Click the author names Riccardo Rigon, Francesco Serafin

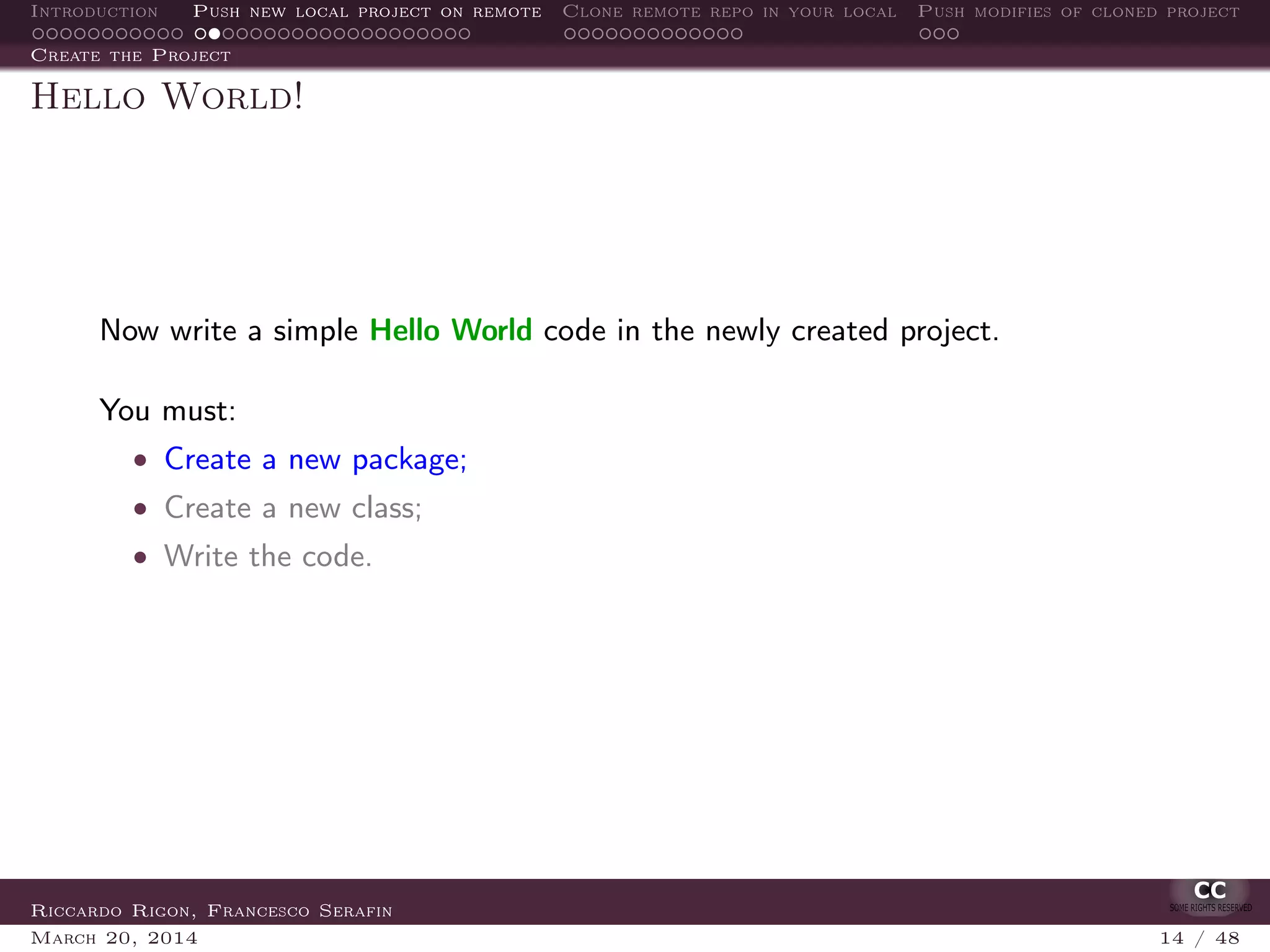coord(211,910)
